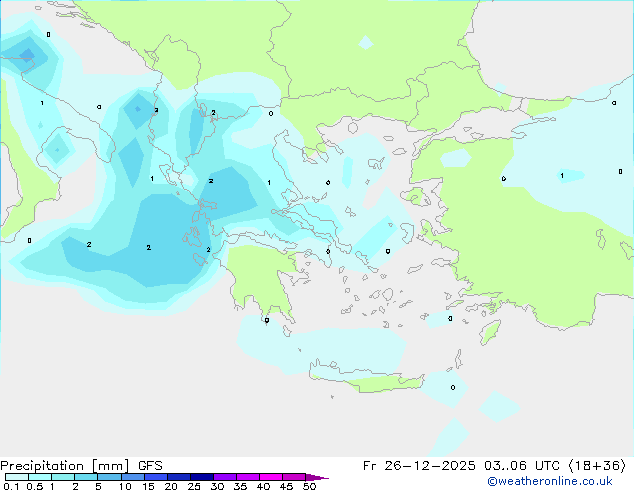
Task: Click the 30–35 mm purple legend swatch
Action: 225,477
